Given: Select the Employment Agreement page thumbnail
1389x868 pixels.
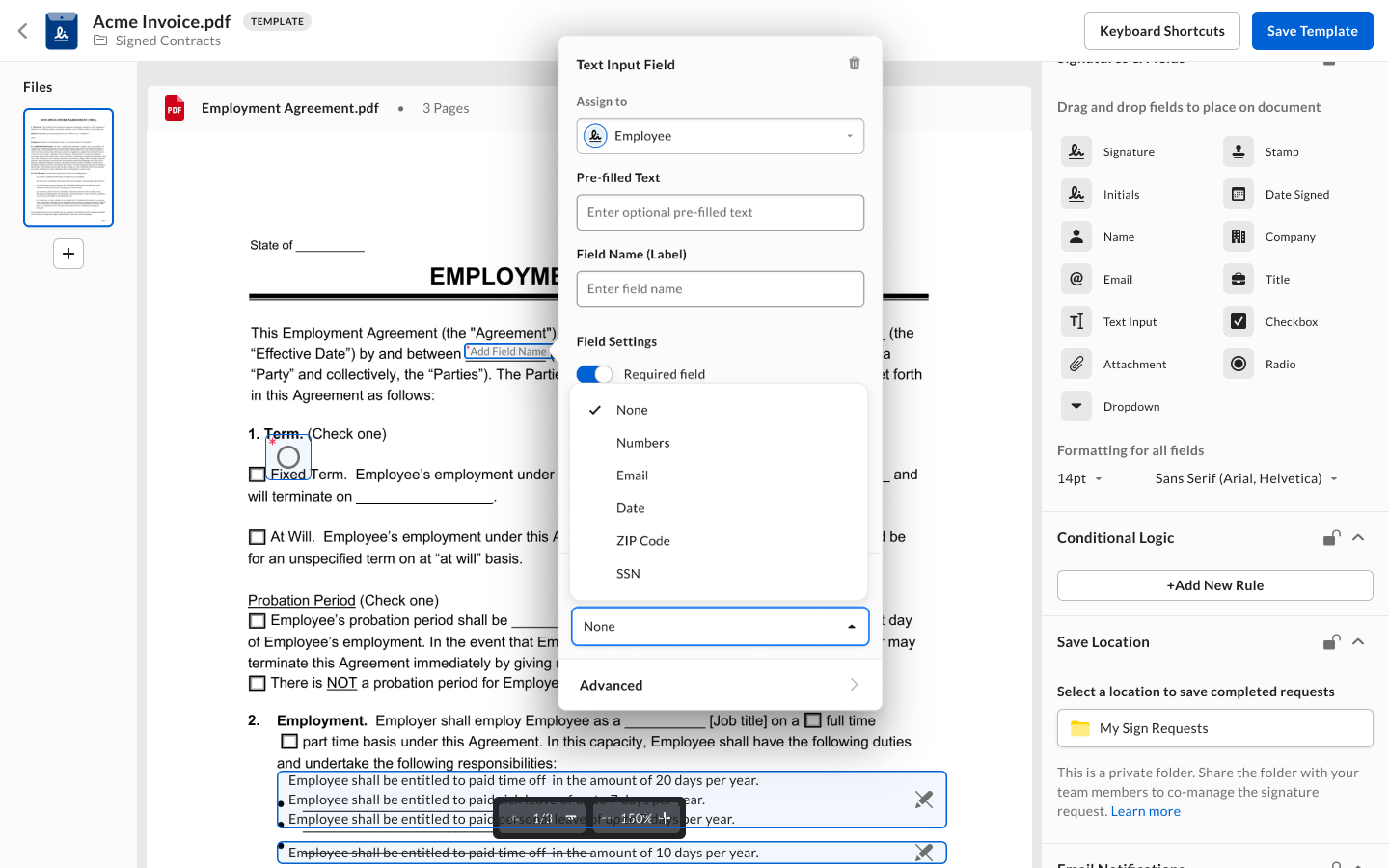Looking at the screenshot, I should pyautogui.click(x=68, y=168).
